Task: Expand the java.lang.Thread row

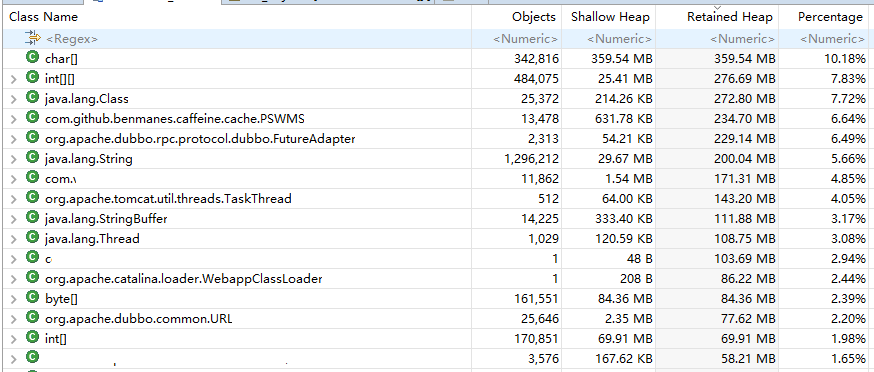Action: (14, 239)
